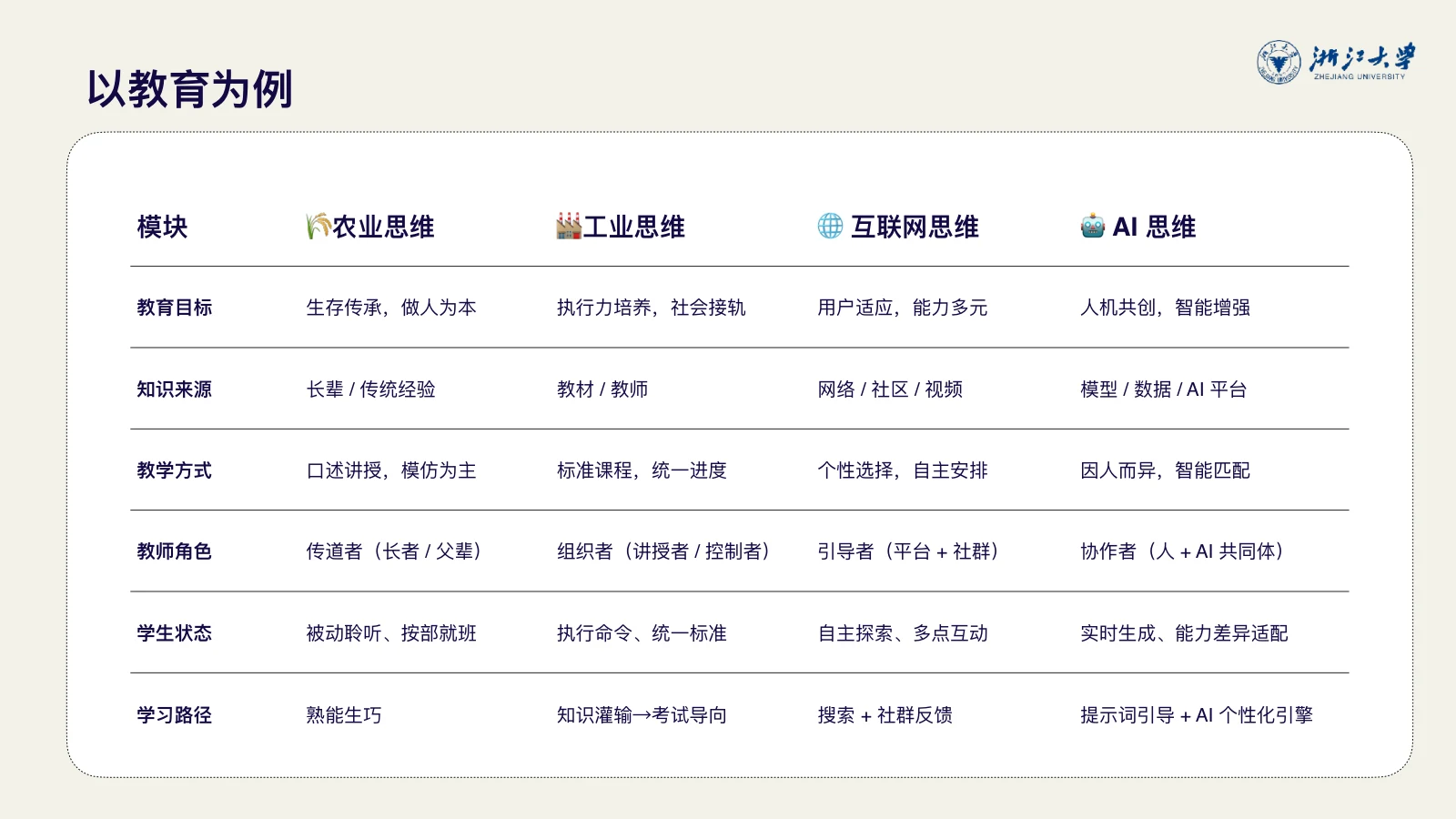Click the cell 熟能生巧
Viewport: 1456px width, 819px height.
click(x=344, y=715)
